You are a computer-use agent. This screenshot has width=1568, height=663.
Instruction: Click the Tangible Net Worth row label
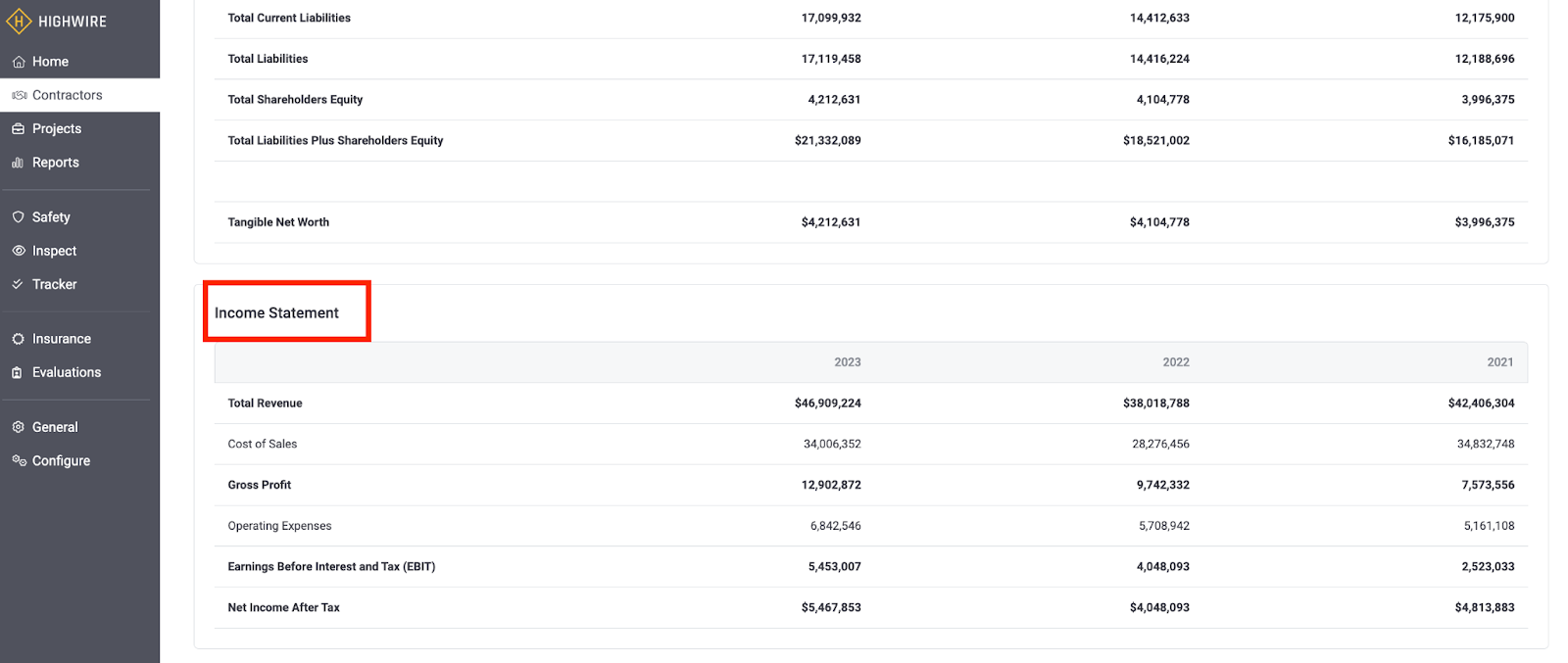point(278,222)
